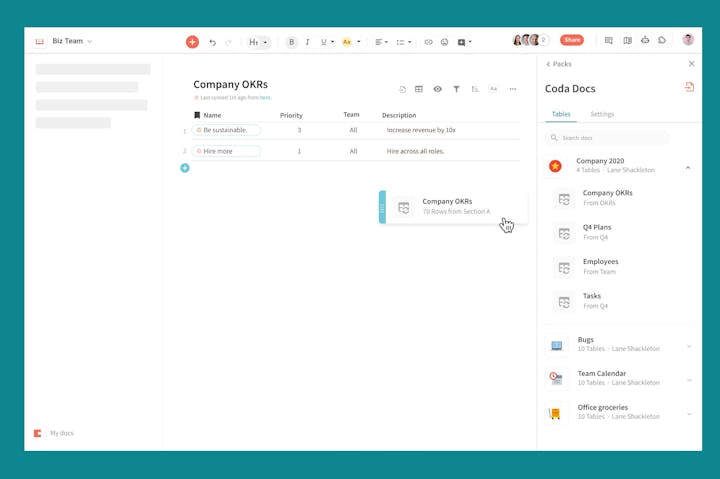The image size is (720, 479).
Task: Click the red plus insert button
Action: 192,42
